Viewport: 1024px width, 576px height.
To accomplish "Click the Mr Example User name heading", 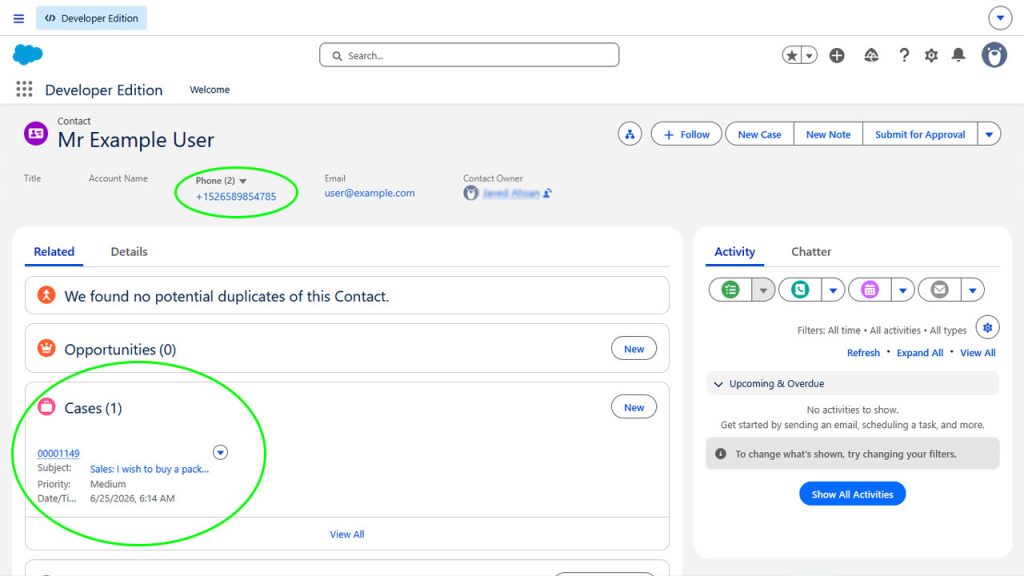I will 136,140.
